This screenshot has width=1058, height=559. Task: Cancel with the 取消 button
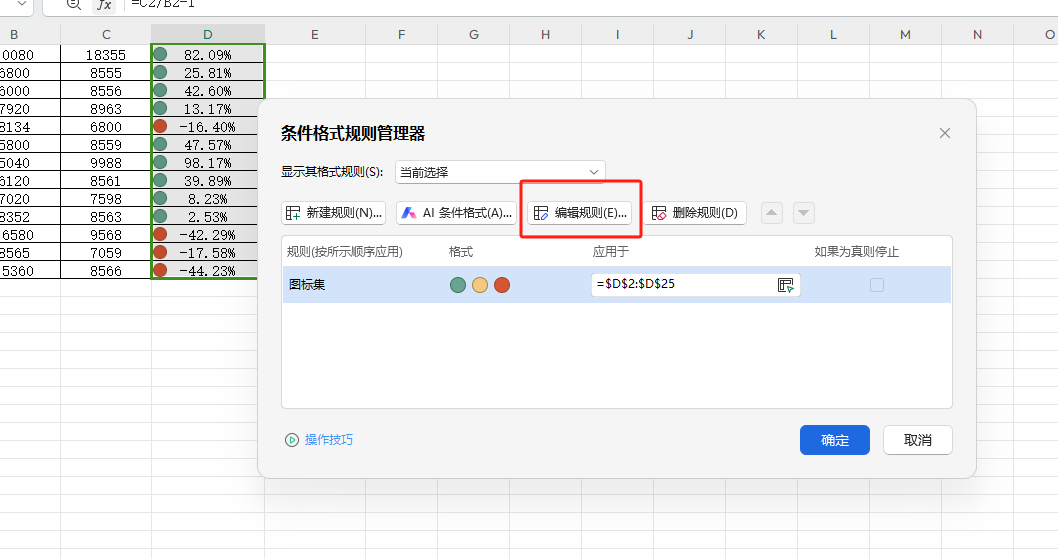918,440
